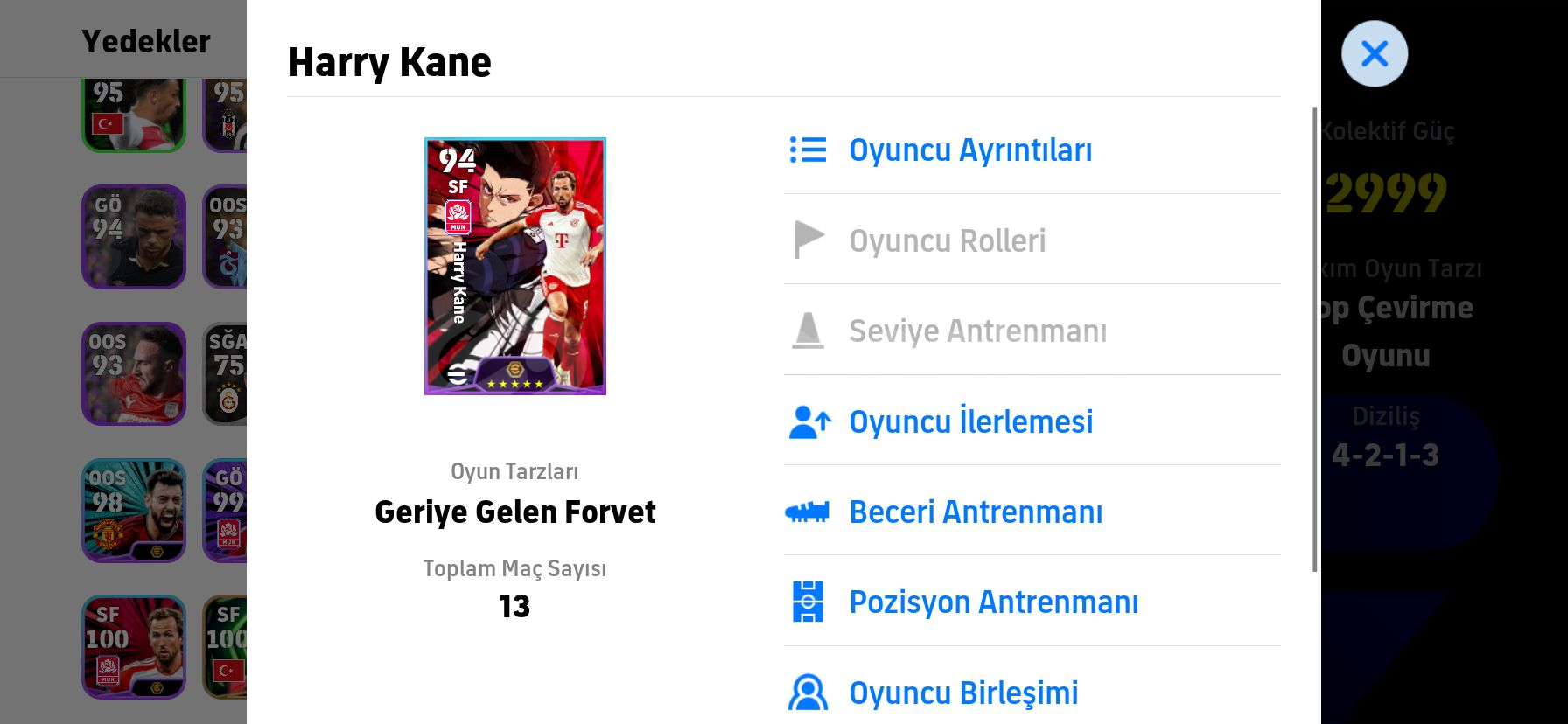Click the person icon for Oyuncu Birleşimi
Screen dimensions: 1568x724
click(808, 693)
